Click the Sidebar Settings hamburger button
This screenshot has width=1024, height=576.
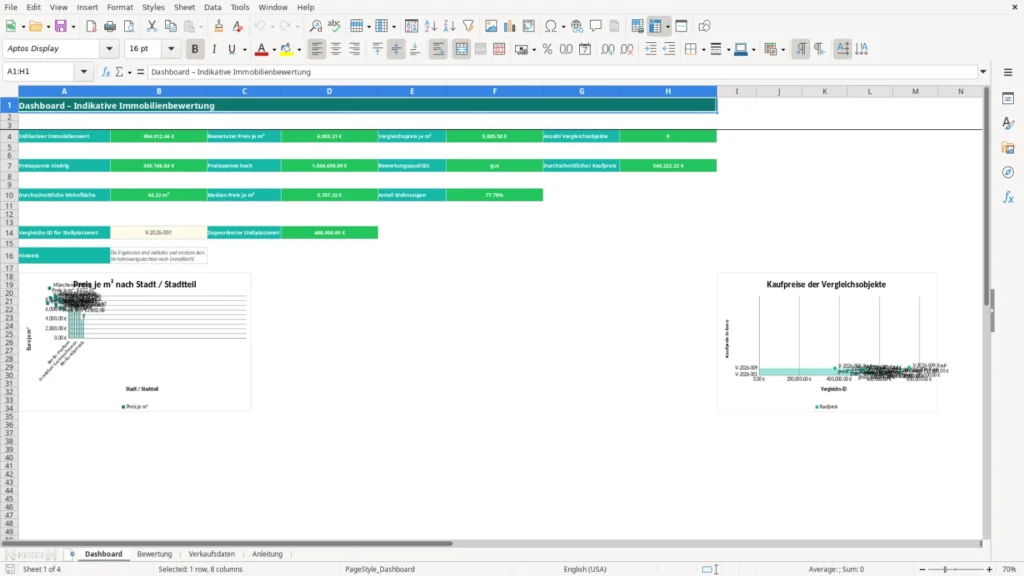coord(1008,72)
